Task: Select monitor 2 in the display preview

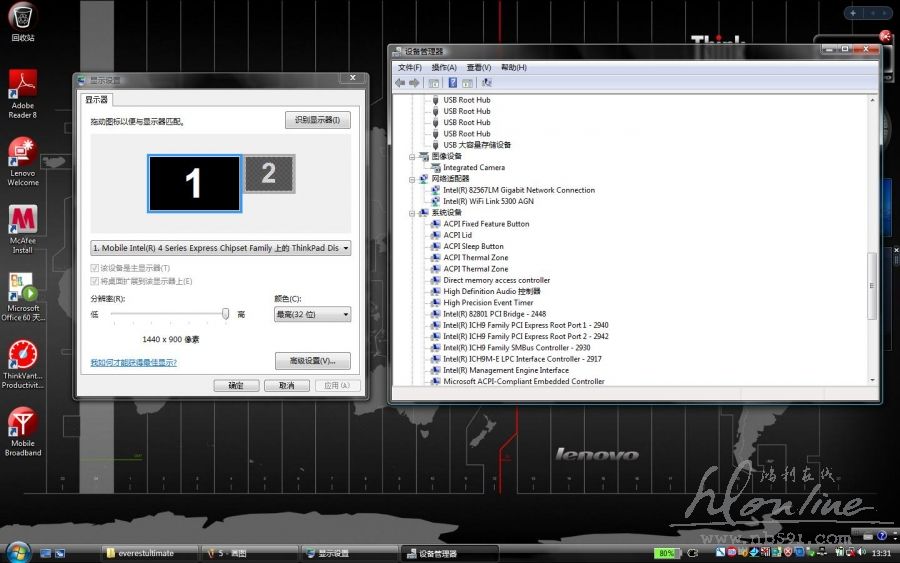Action: pyautogui.click(x=268, y=174)
